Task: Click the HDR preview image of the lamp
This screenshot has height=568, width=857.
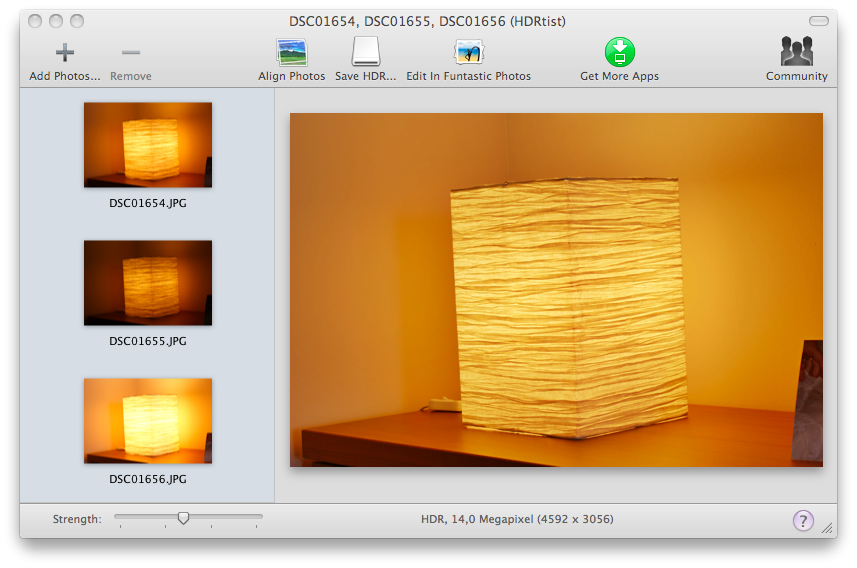Action: click(x=556, y=290)
